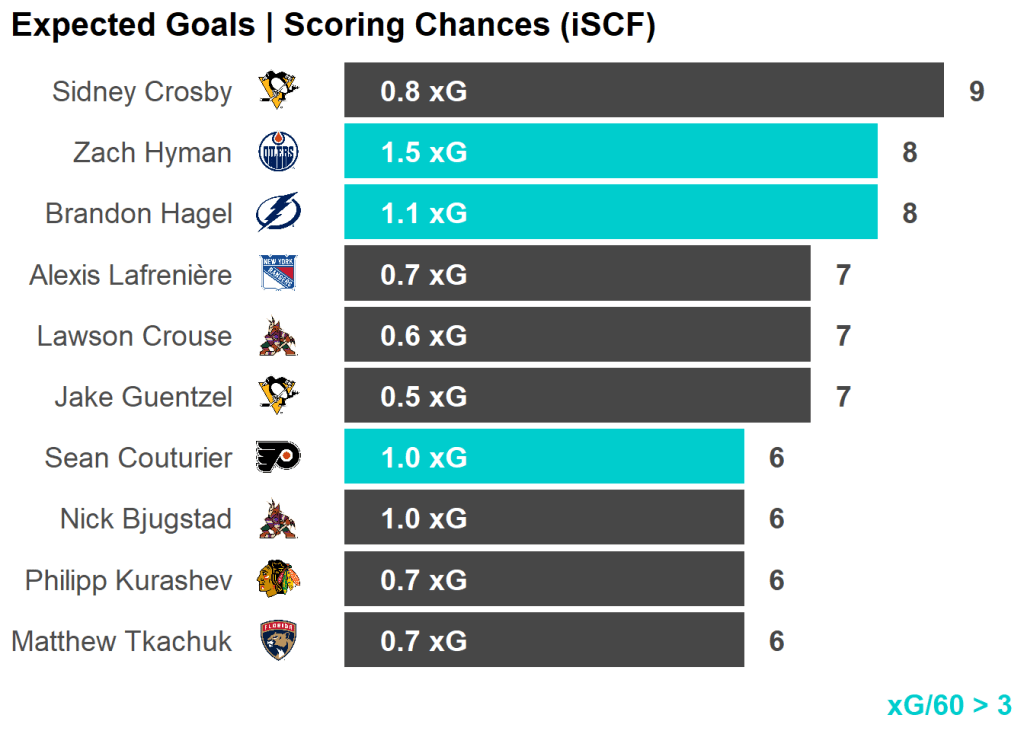Click the 9 value next to Crosby's bar
Image resolution: width=1024 pixels, height=731 pixels.
[976, 92]
